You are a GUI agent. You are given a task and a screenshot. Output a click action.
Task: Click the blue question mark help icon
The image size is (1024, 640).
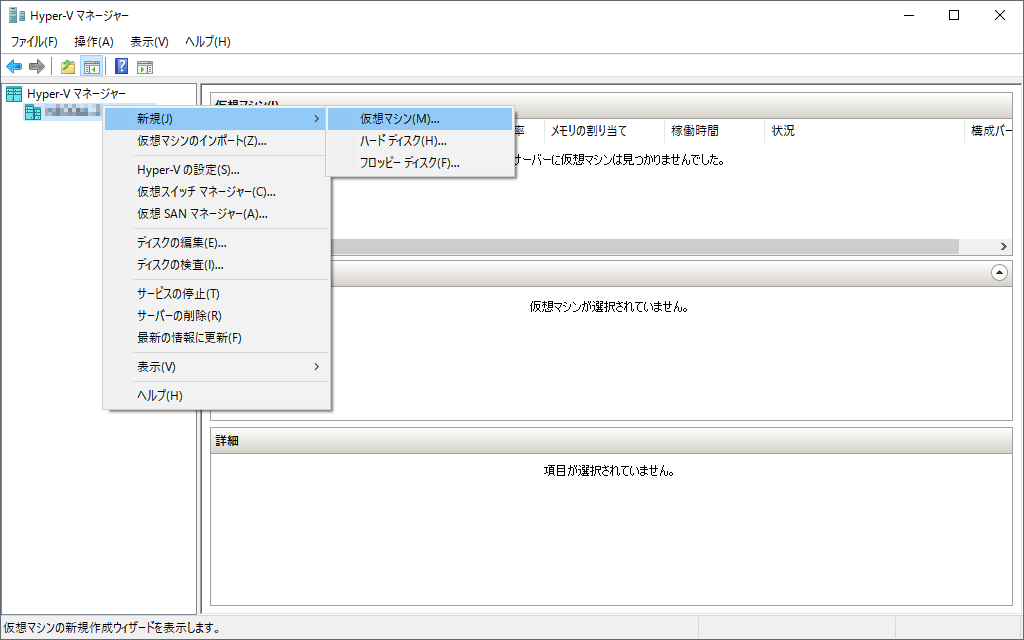coord(121,67)
